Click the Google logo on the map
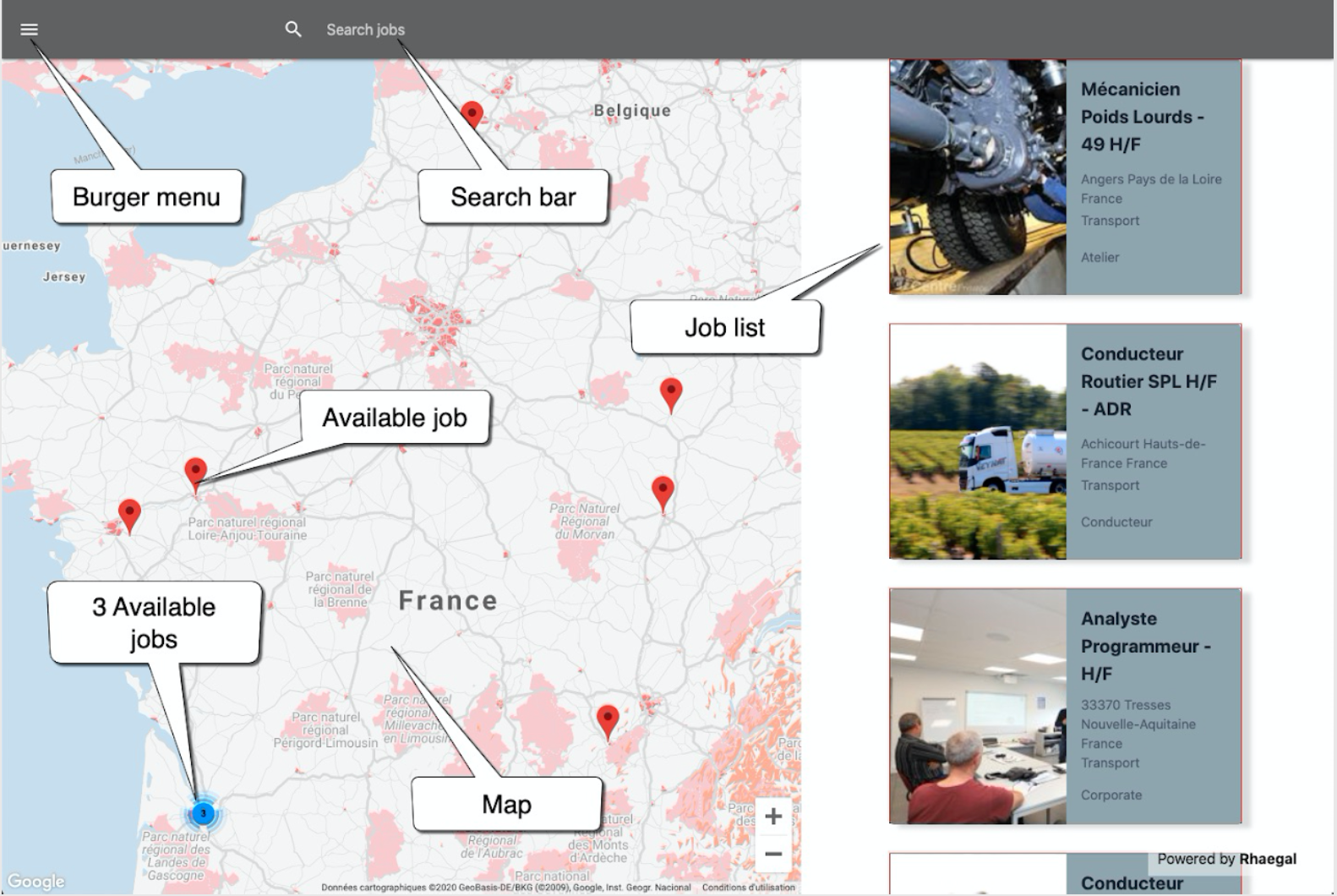1337x896 pixels. (35, 882)
